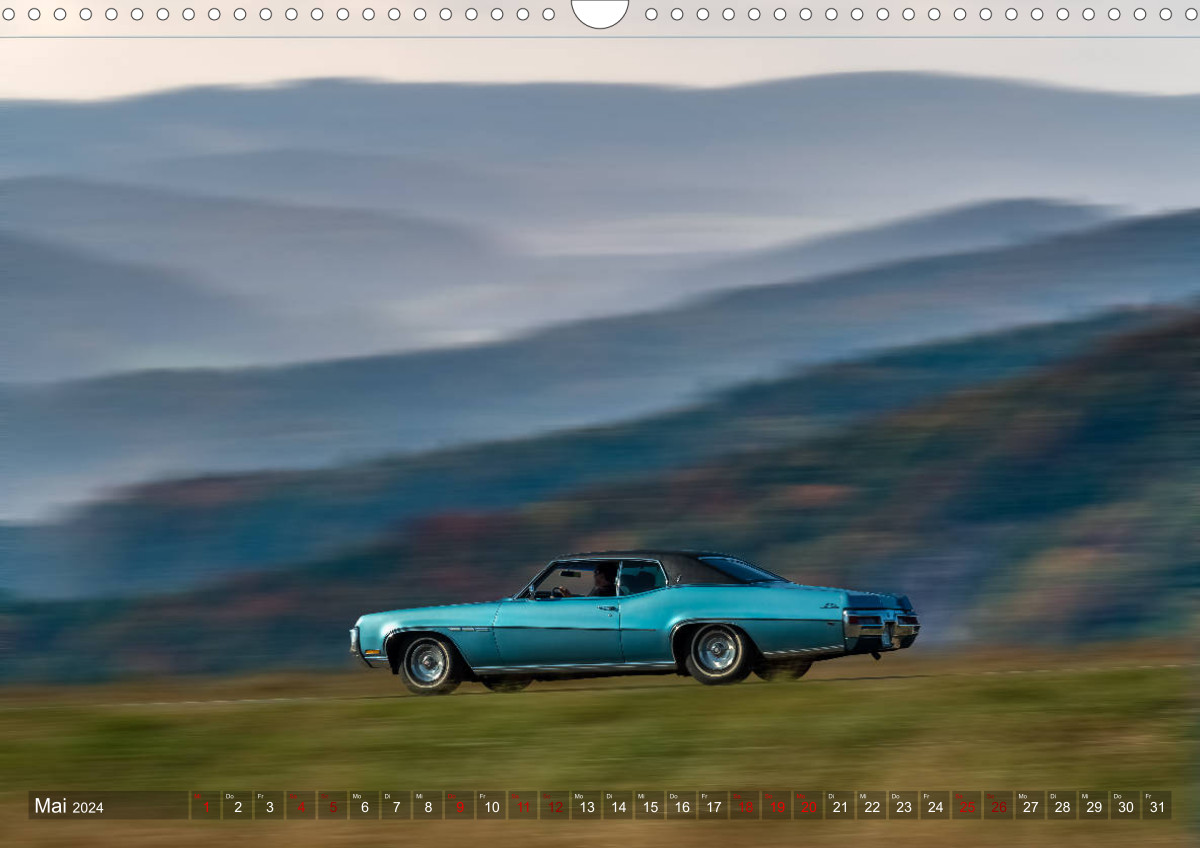Screen dimensions: 1200x848
Task: Click the blue vintage car in the photo
Action: (634, 621)
